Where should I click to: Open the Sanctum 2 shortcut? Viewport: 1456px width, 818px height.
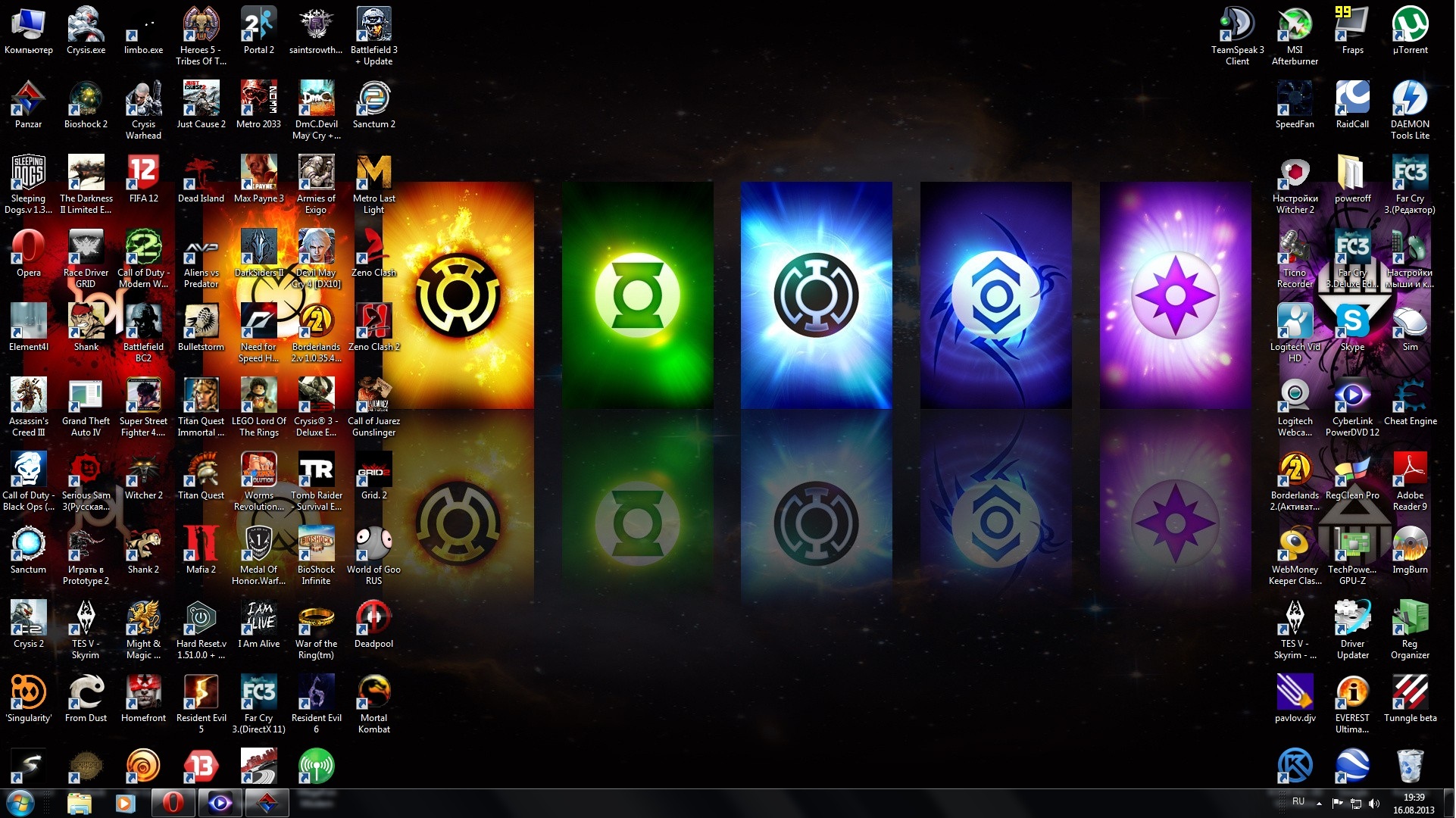tap(373, 105)
